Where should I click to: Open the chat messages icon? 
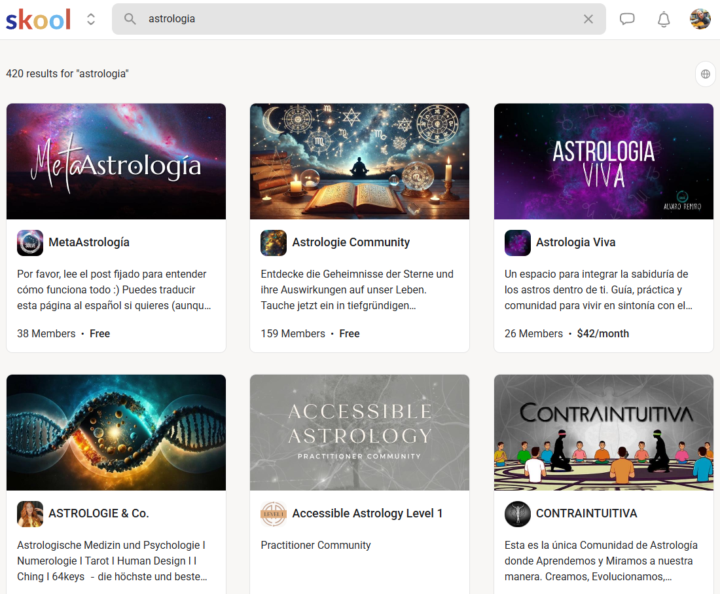click(627, 19)
